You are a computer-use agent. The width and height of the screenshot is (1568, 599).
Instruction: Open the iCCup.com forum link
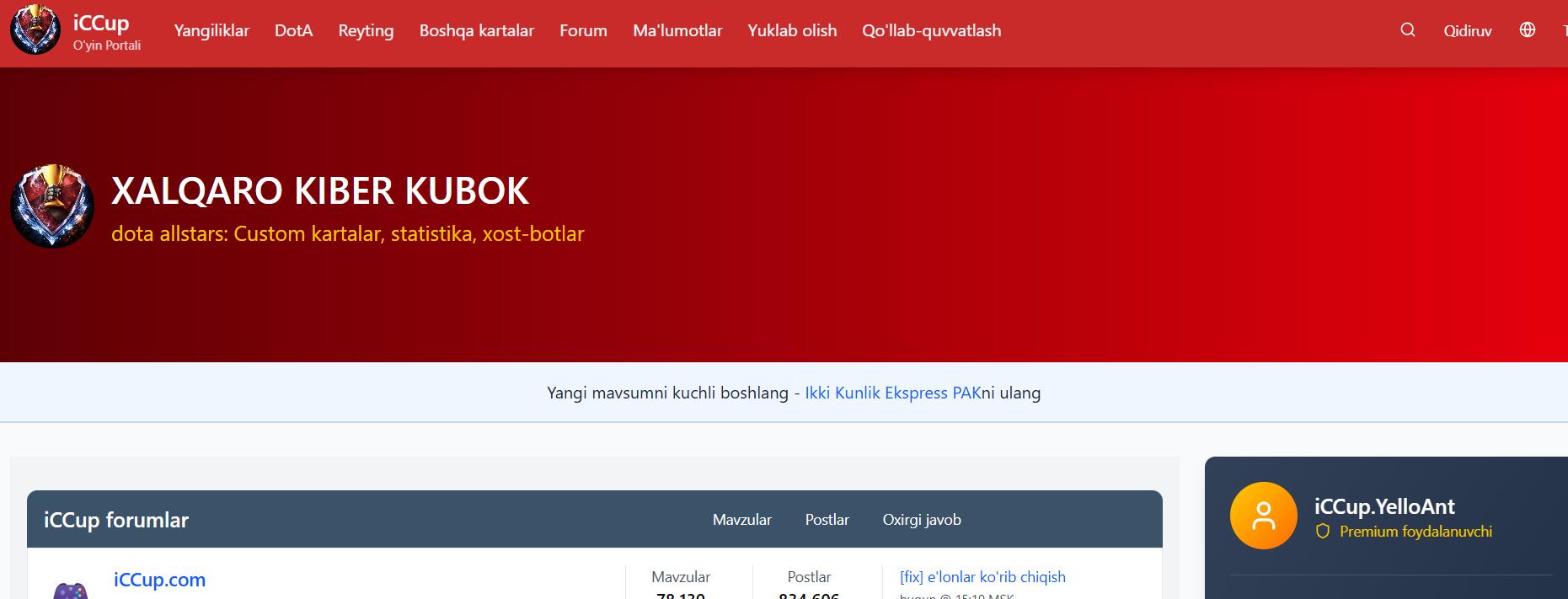[159, 580]
